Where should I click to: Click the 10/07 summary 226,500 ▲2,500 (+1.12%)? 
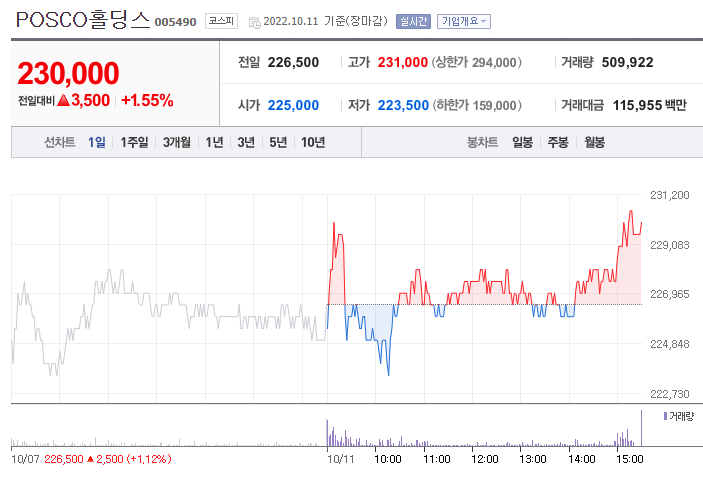coord(108,459)
